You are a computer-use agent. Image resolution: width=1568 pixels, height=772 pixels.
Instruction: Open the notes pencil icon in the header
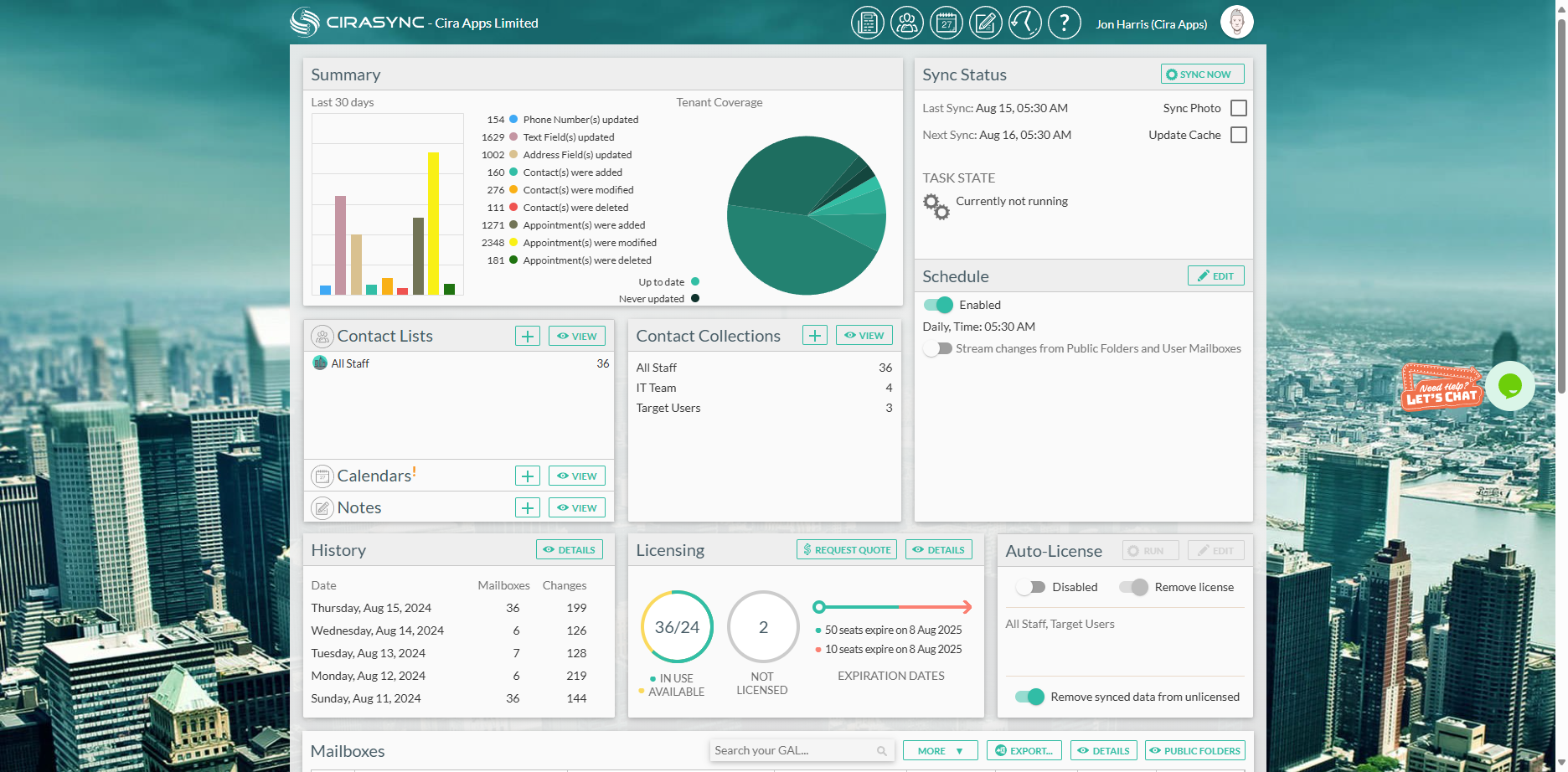click(986, 23)
